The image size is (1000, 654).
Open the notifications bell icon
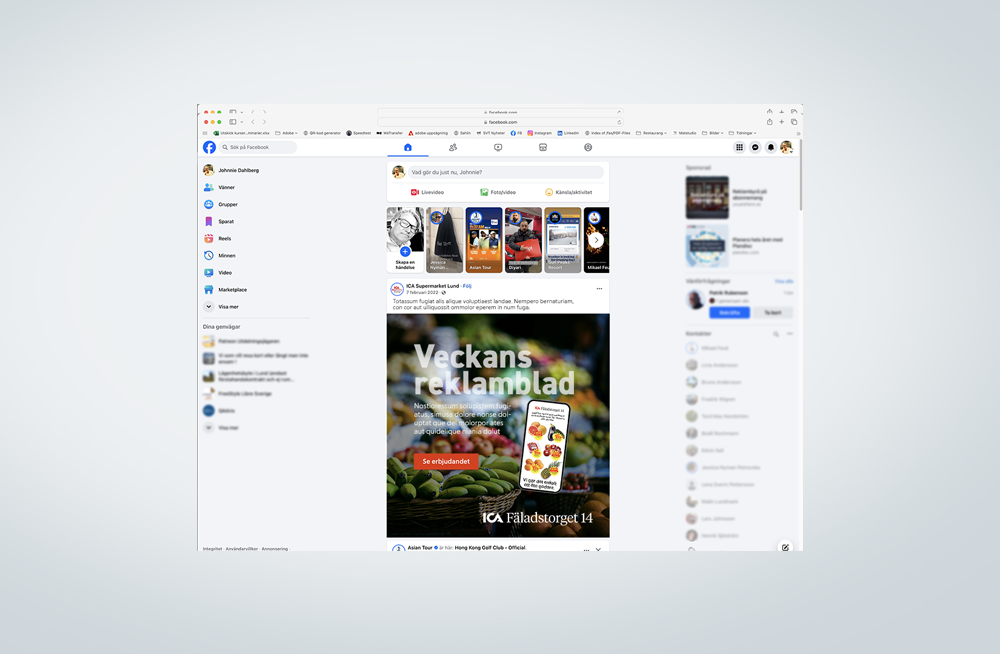point(771,147)
